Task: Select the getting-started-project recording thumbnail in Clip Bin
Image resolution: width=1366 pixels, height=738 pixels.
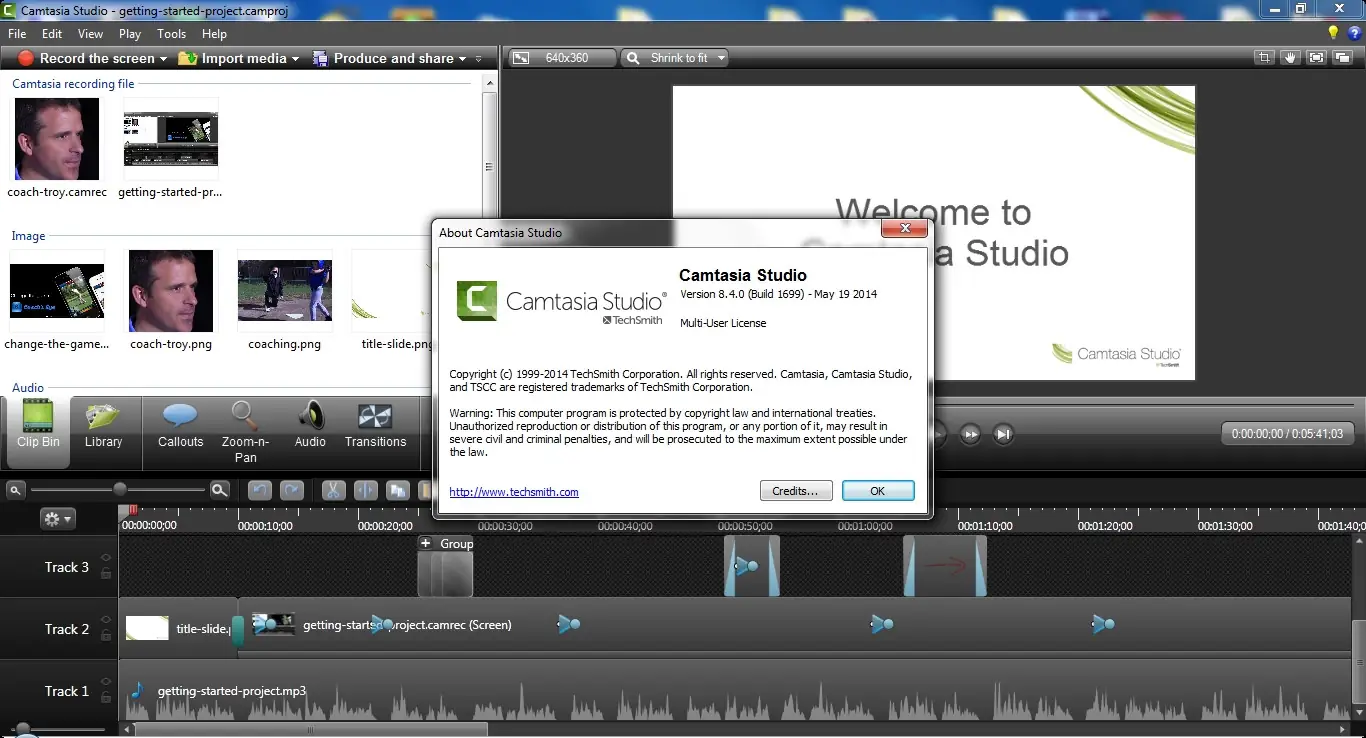Action: [x=170, y=139]
